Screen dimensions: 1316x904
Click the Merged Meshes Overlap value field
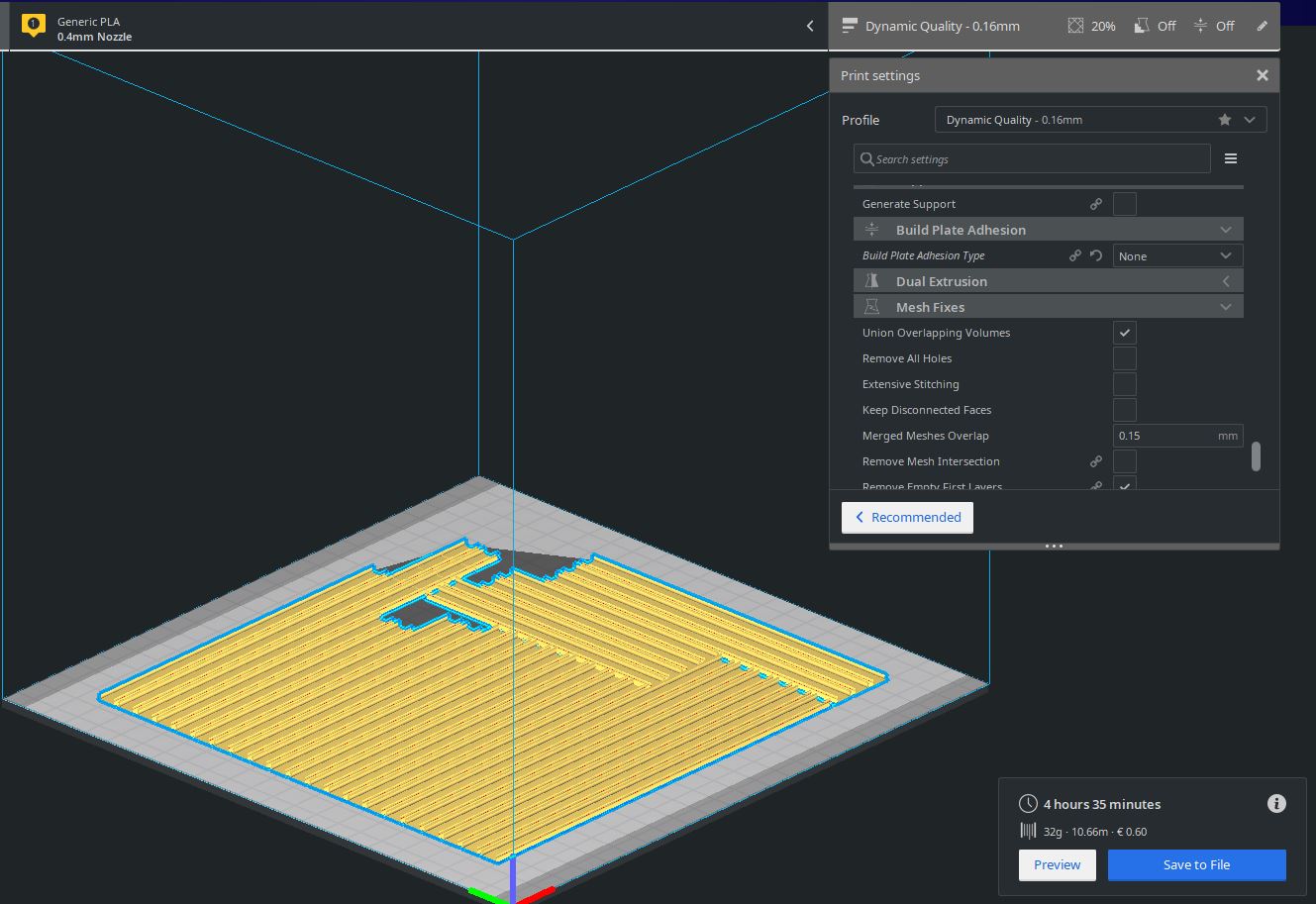click(1177, 436)
